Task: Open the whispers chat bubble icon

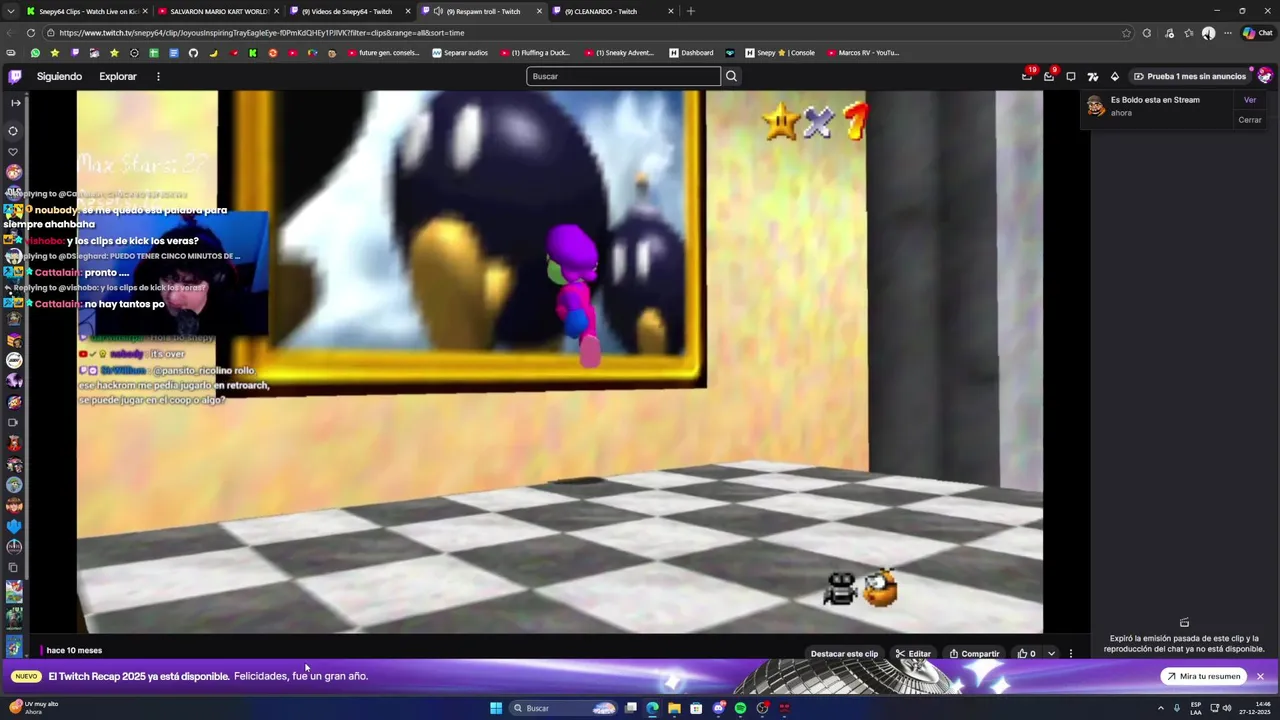Action: [x=1071, y=76]
